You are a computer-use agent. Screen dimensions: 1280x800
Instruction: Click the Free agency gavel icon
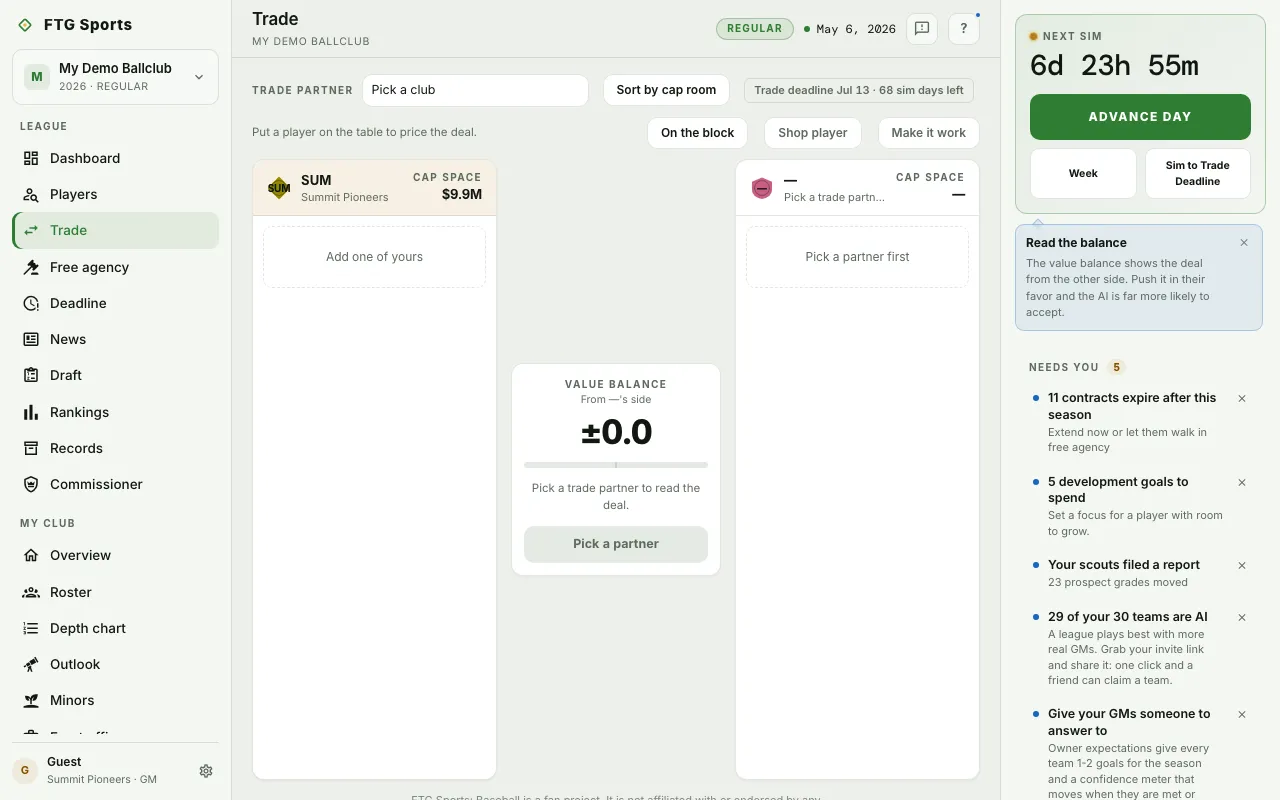pos(31,267)
